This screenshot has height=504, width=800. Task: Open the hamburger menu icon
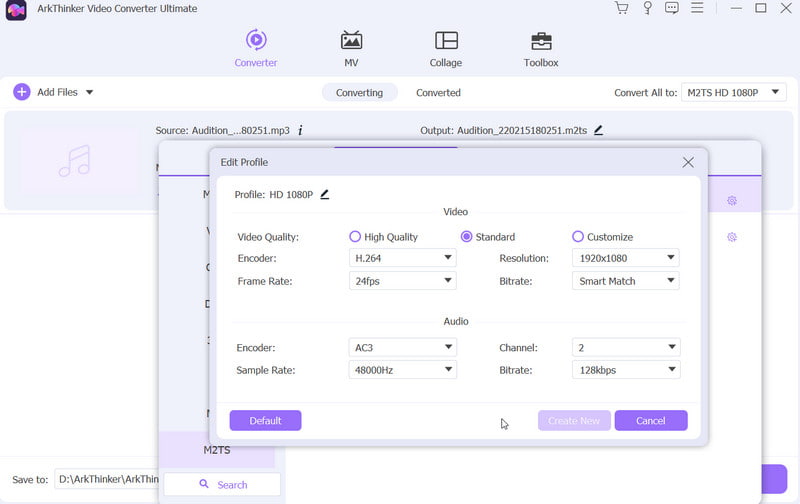coord(697,8)
